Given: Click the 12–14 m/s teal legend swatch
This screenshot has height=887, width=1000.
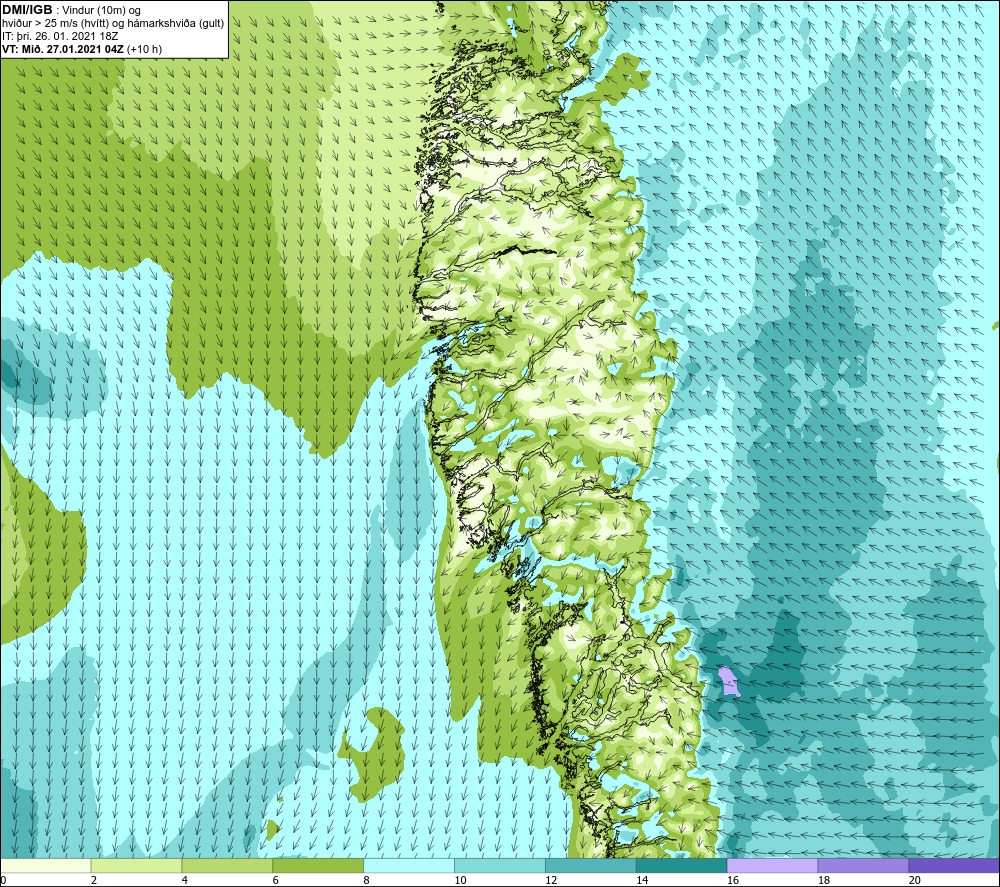Looking at the screenshot, I should 591,865.
